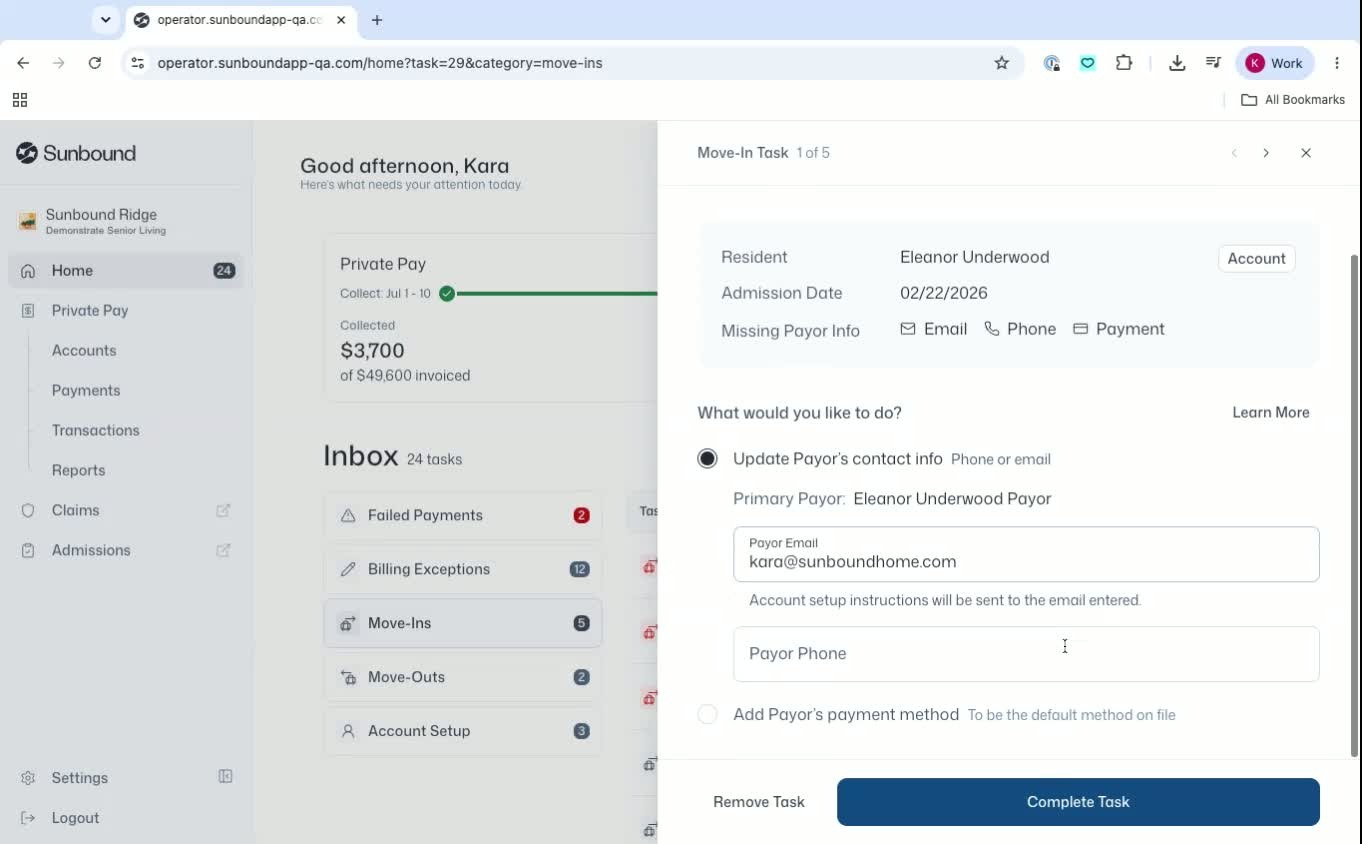Click the Claims external link icon

(223, 510)
